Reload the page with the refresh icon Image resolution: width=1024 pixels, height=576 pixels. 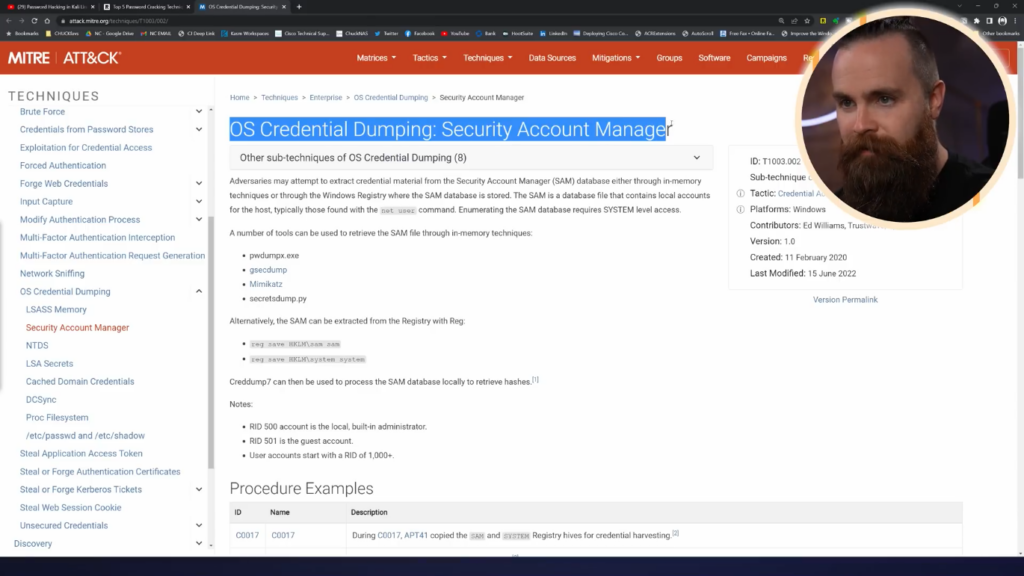34,21
